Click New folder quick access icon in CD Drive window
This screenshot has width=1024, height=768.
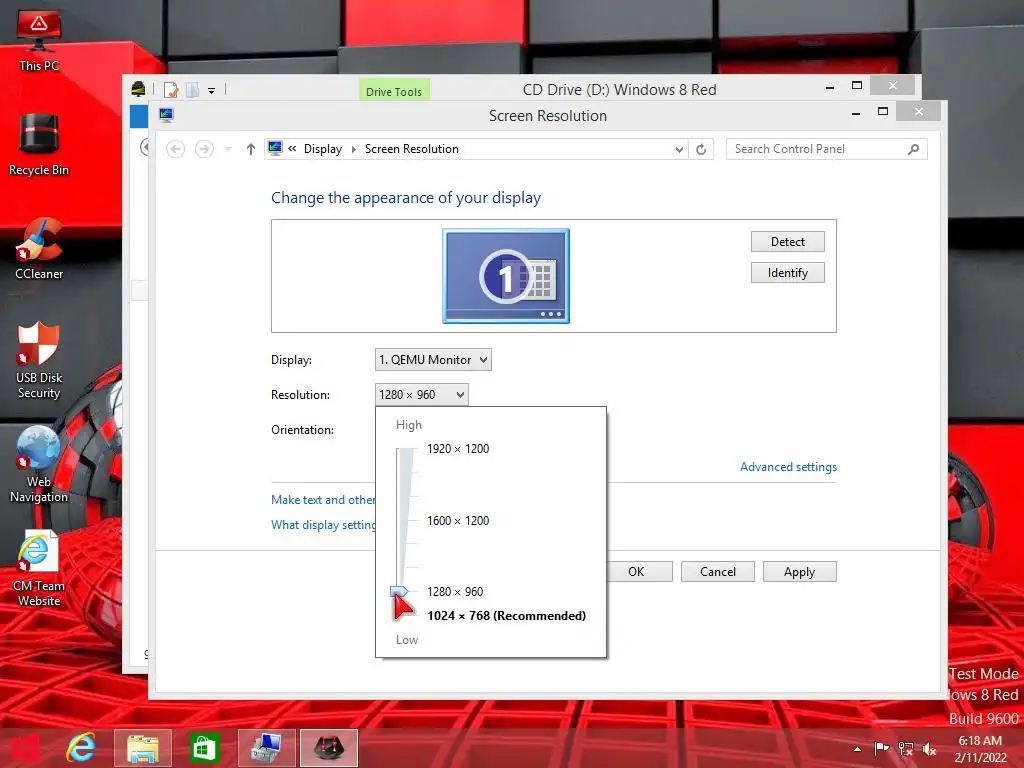tap(193, 89)
